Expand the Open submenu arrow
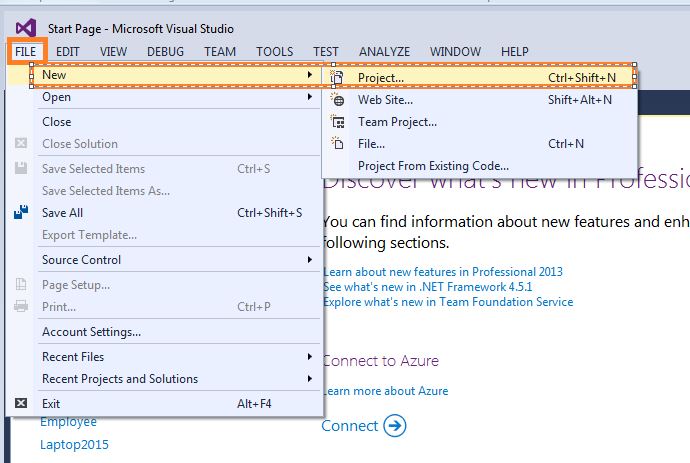The width and height of the screenshot is (690, 463). pos(310,96)
